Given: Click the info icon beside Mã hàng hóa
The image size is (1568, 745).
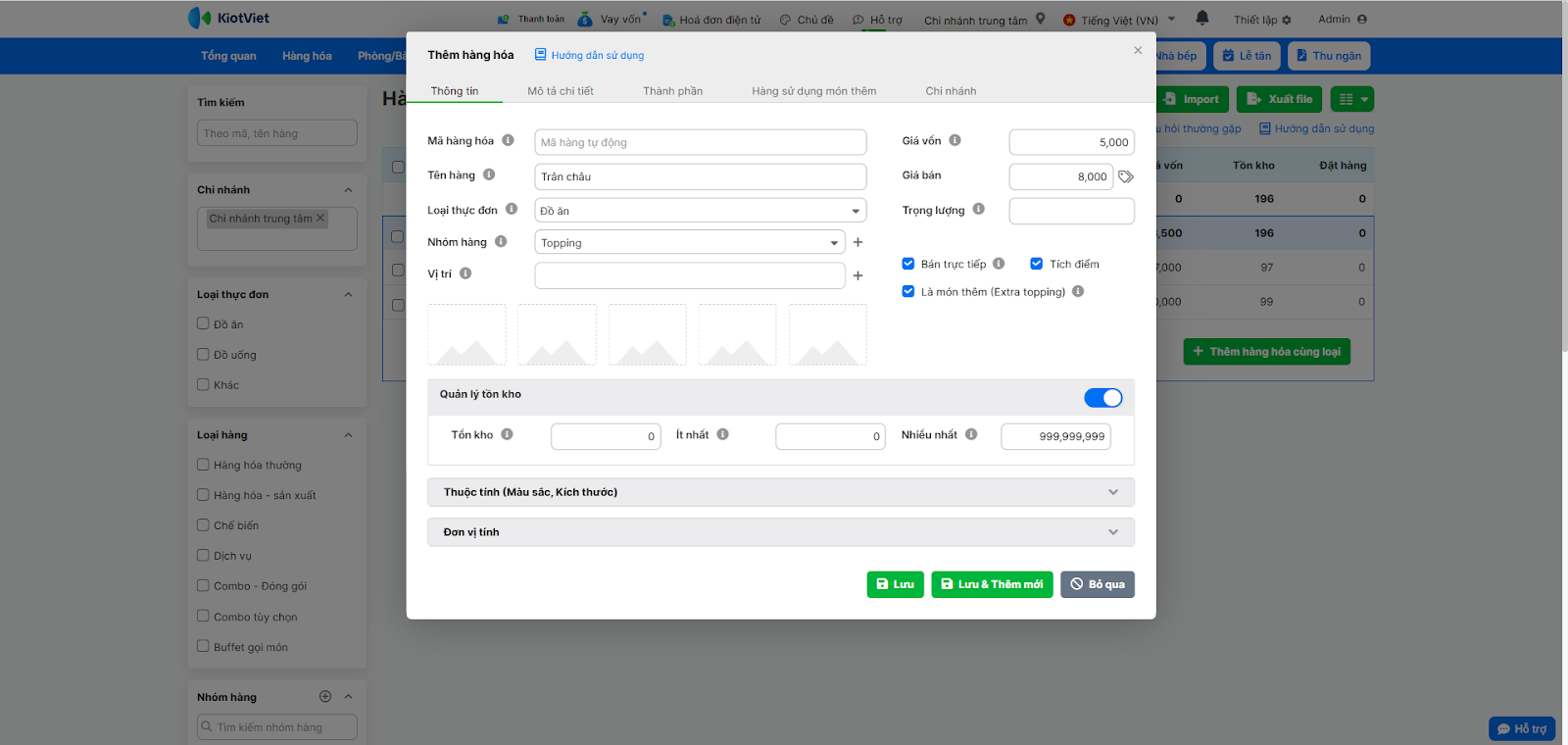Looking at the screenshot, I should click(x=508, y=140).
